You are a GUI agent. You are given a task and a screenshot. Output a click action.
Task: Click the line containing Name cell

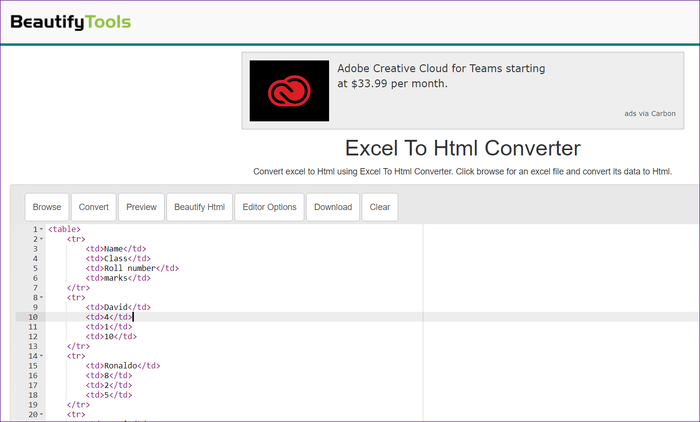(x=116, y=249)
